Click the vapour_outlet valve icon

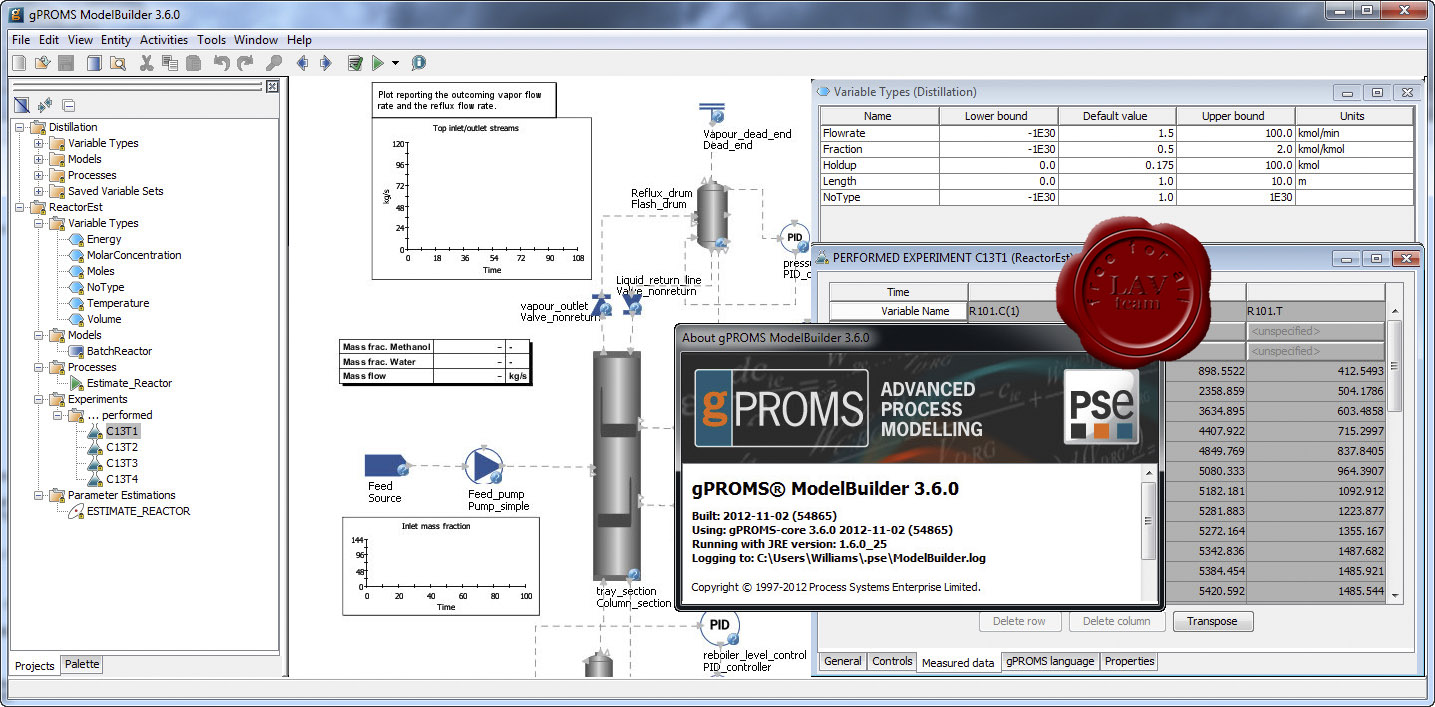pyautogui.click(x=600, y=304)
